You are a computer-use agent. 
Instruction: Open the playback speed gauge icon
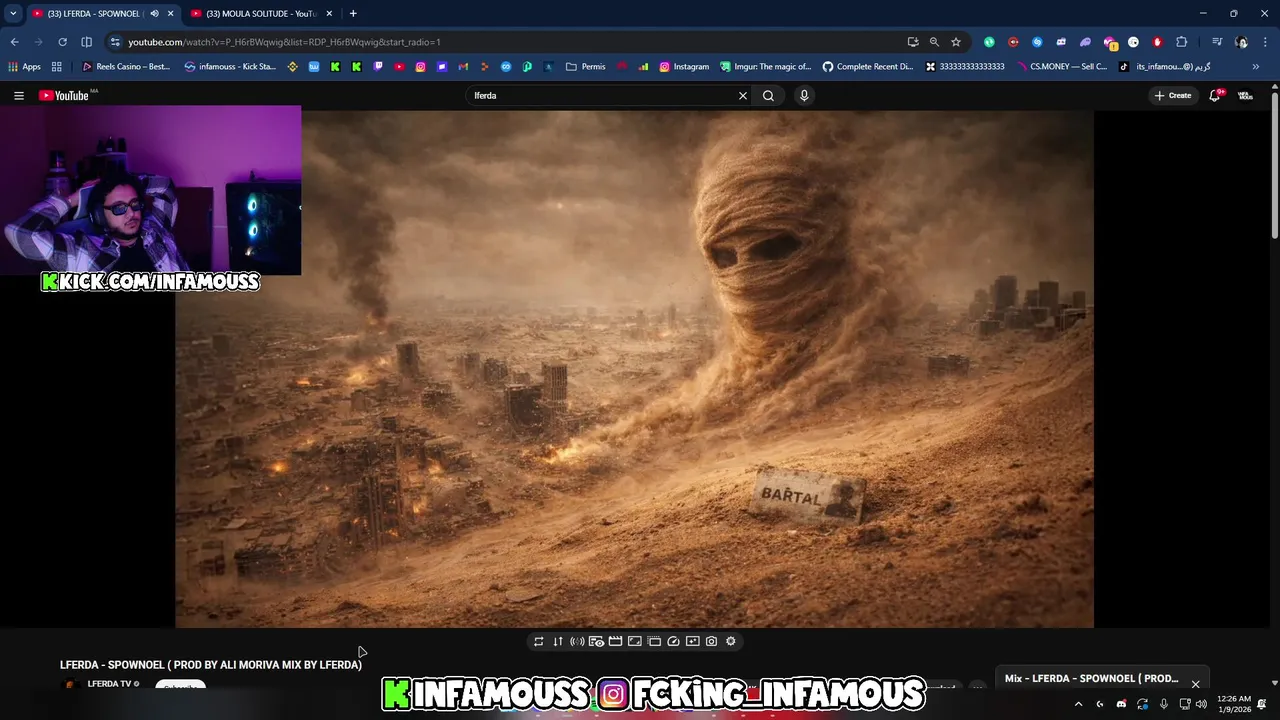(673, 641)
